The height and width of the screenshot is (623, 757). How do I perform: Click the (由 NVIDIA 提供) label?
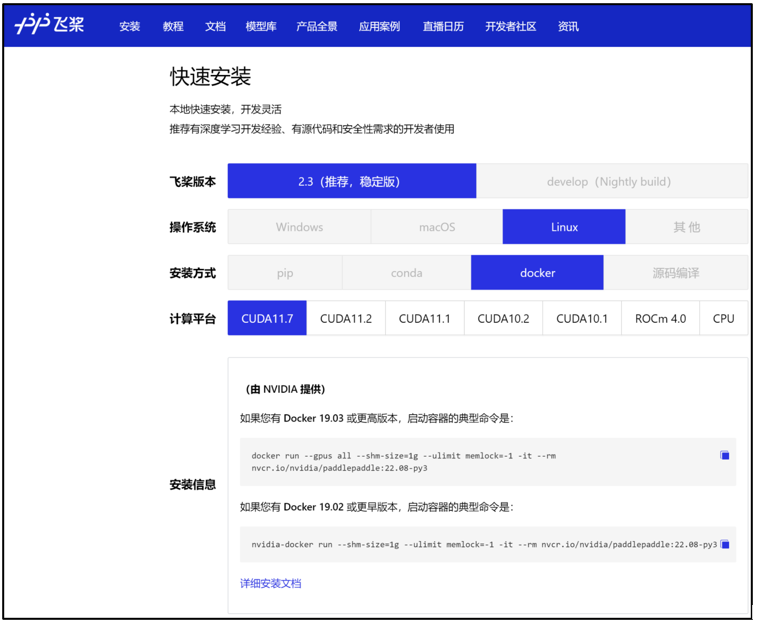[285, 389]
